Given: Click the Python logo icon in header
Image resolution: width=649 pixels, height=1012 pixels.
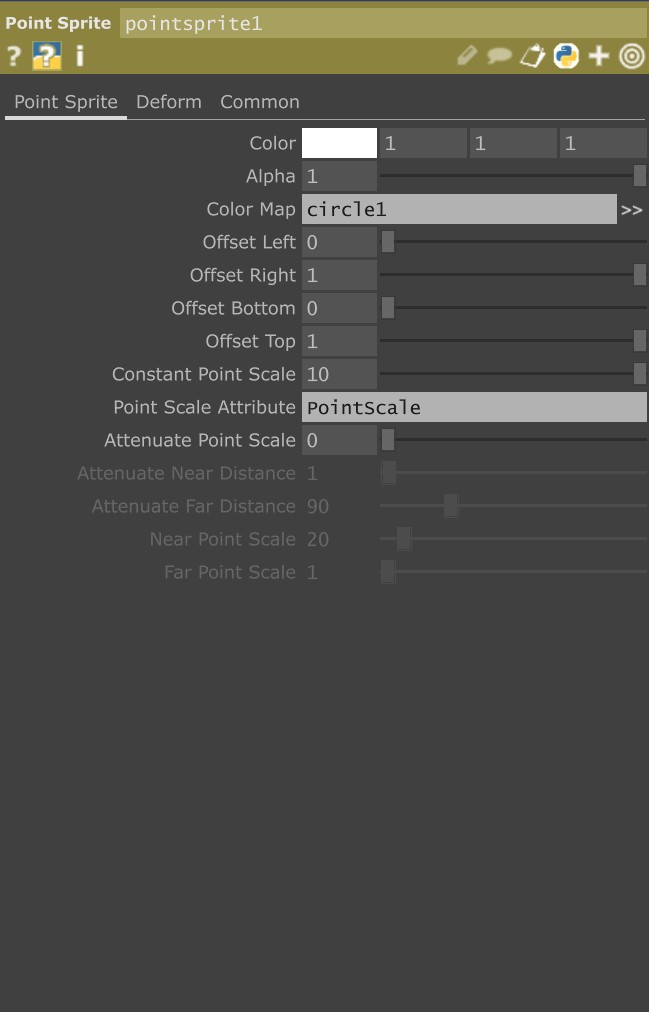Looking at the screenshot, I should pos(566,56).
